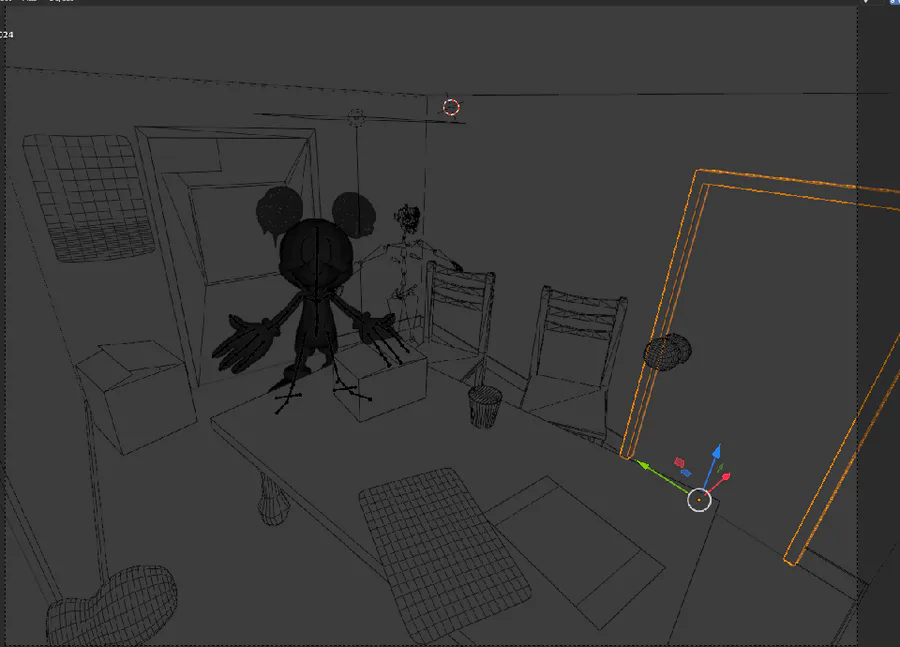Screen dimensions: 900x647
Task: Click the small green plane handle of the gizmo
Action: pyautogui.click(x=720, y=468)
